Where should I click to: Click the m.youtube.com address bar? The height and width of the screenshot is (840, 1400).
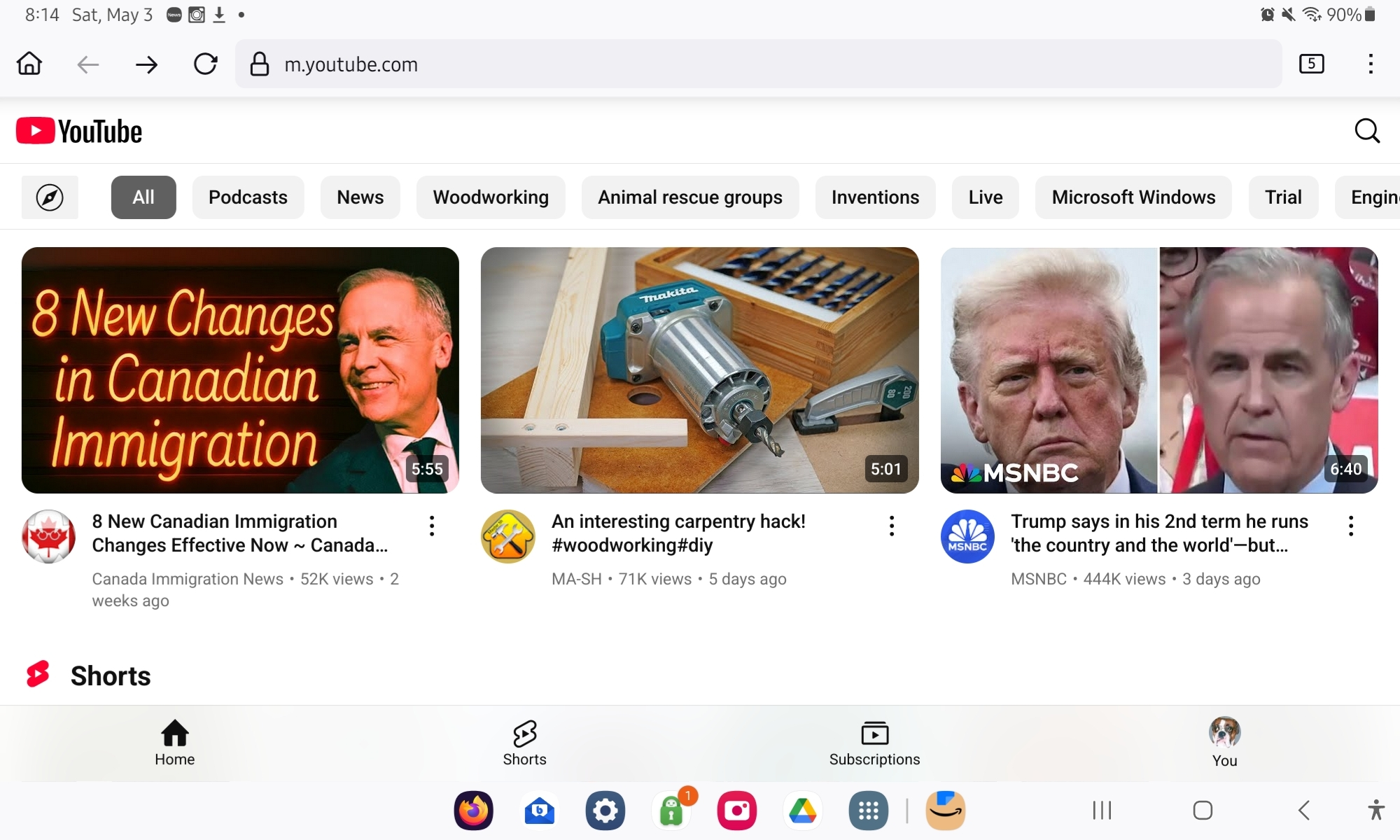pos(758,64)
